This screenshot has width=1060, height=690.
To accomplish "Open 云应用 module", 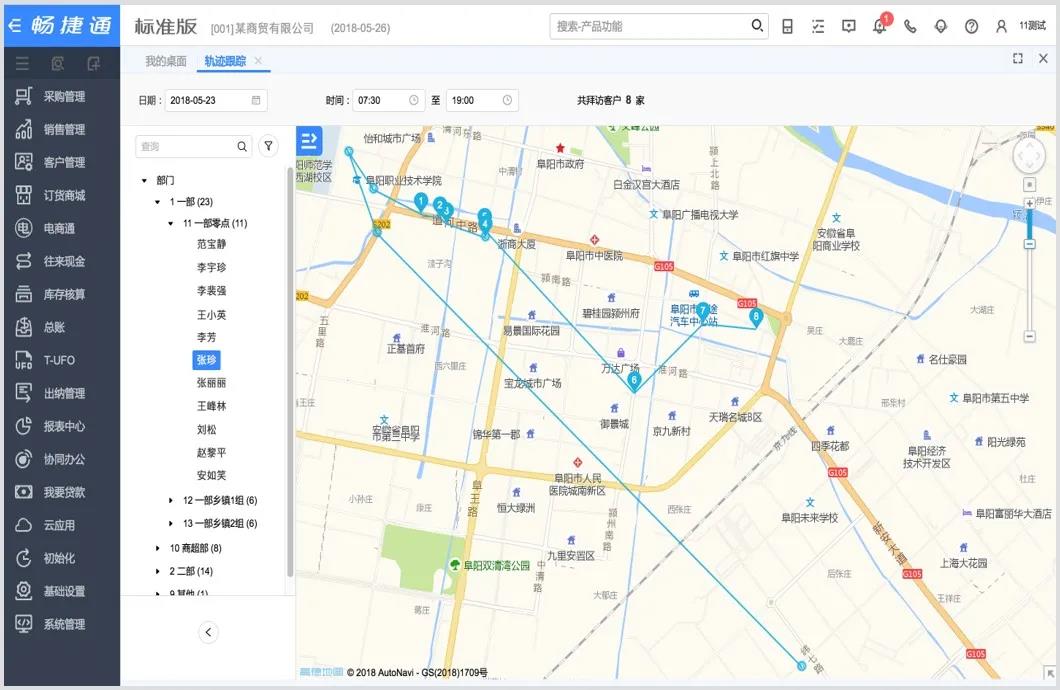I will (x=62, y=525).
